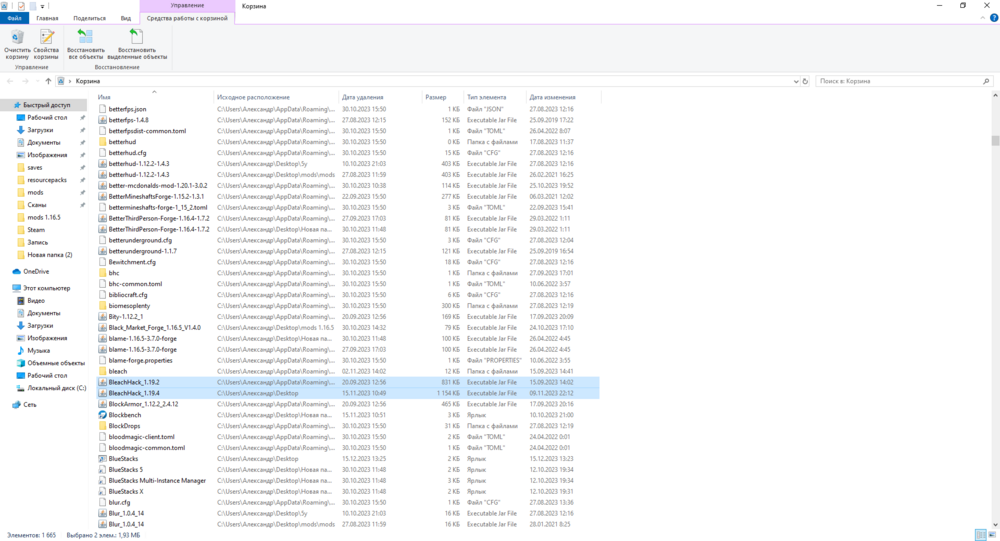
Task: Click the scrollbar down arrow
Action: 995,524
